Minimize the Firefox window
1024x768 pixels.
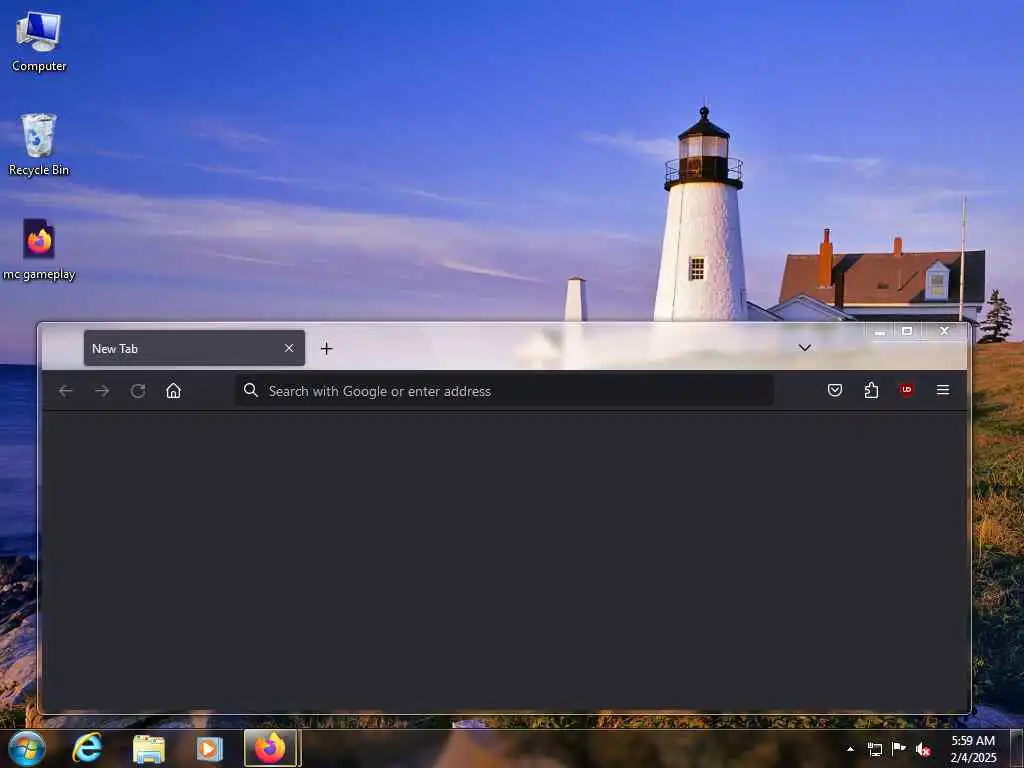click(x=880, y=331)
